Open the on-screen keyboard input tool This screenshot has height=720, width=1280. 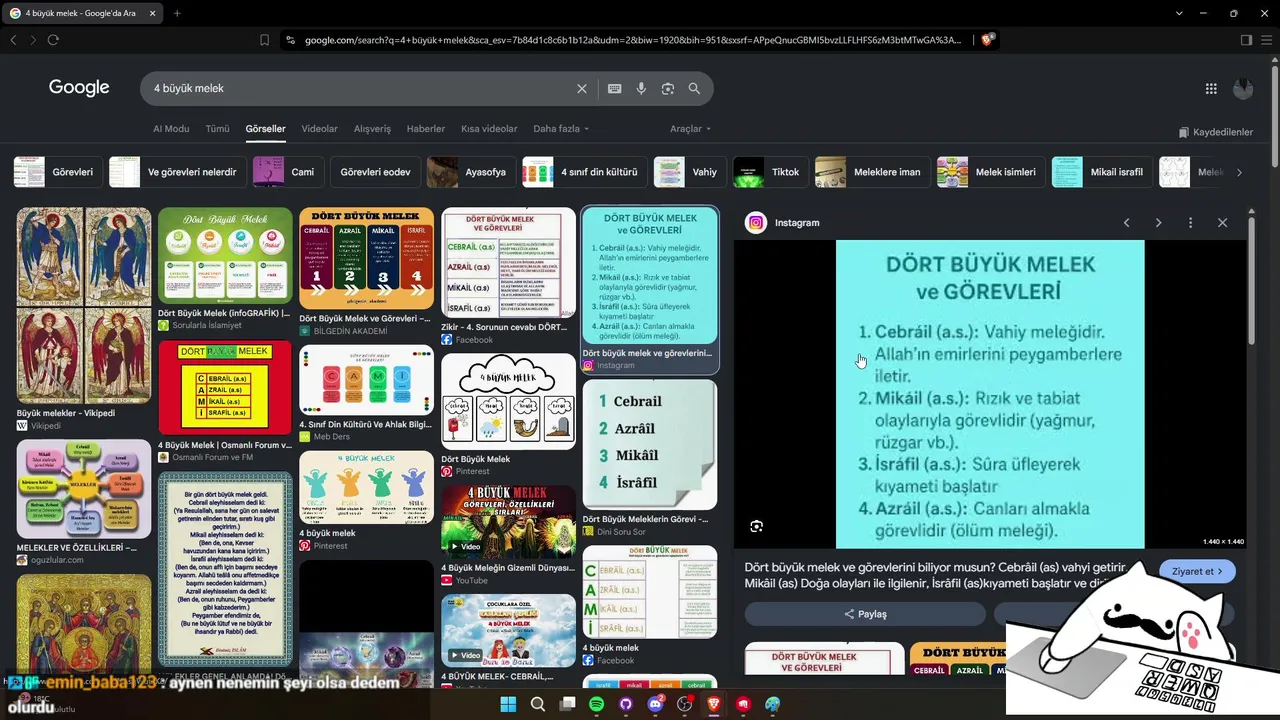point(614,88)
